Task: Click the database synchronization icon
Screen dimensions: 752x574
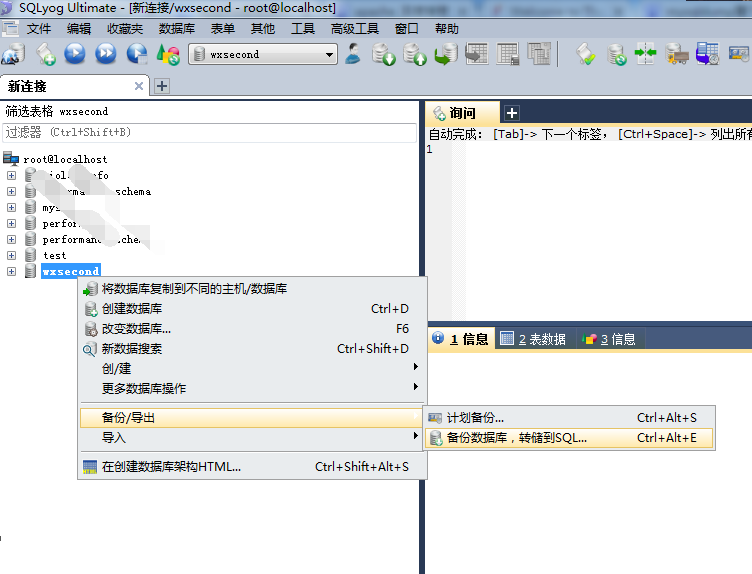Action: [x=616, y=54]
